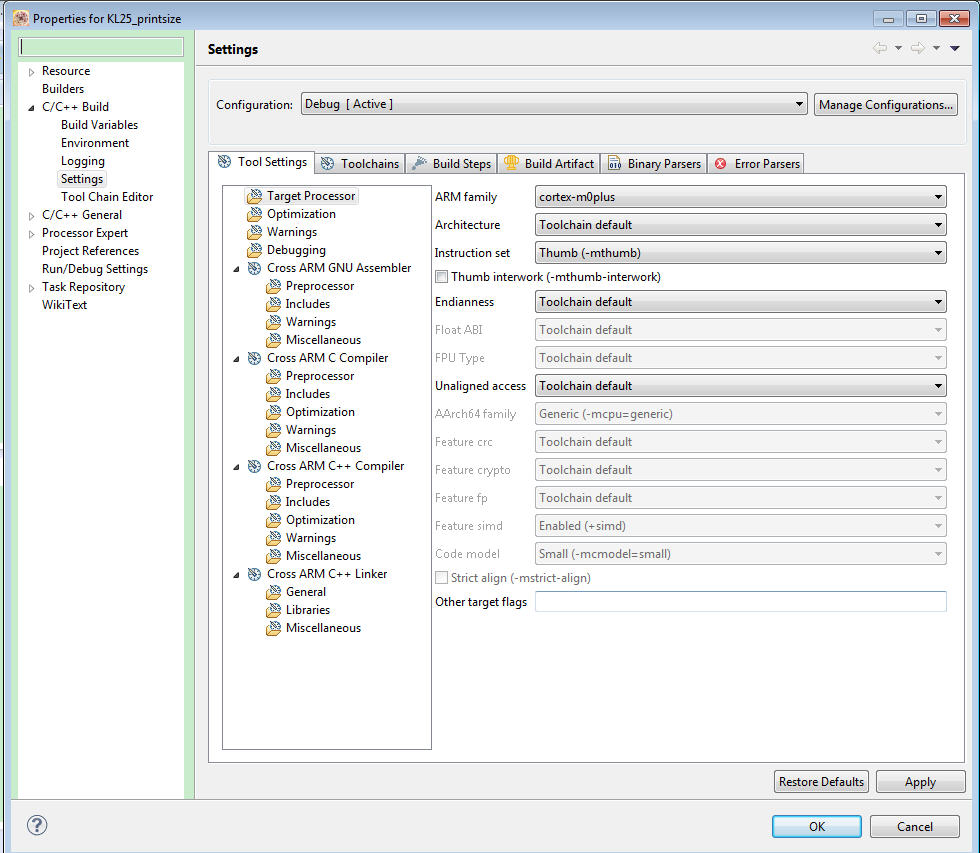Viewport: 980px width, 853px height.
Task: Open the Instruction set dropdown
Action: tap(741, 253)
